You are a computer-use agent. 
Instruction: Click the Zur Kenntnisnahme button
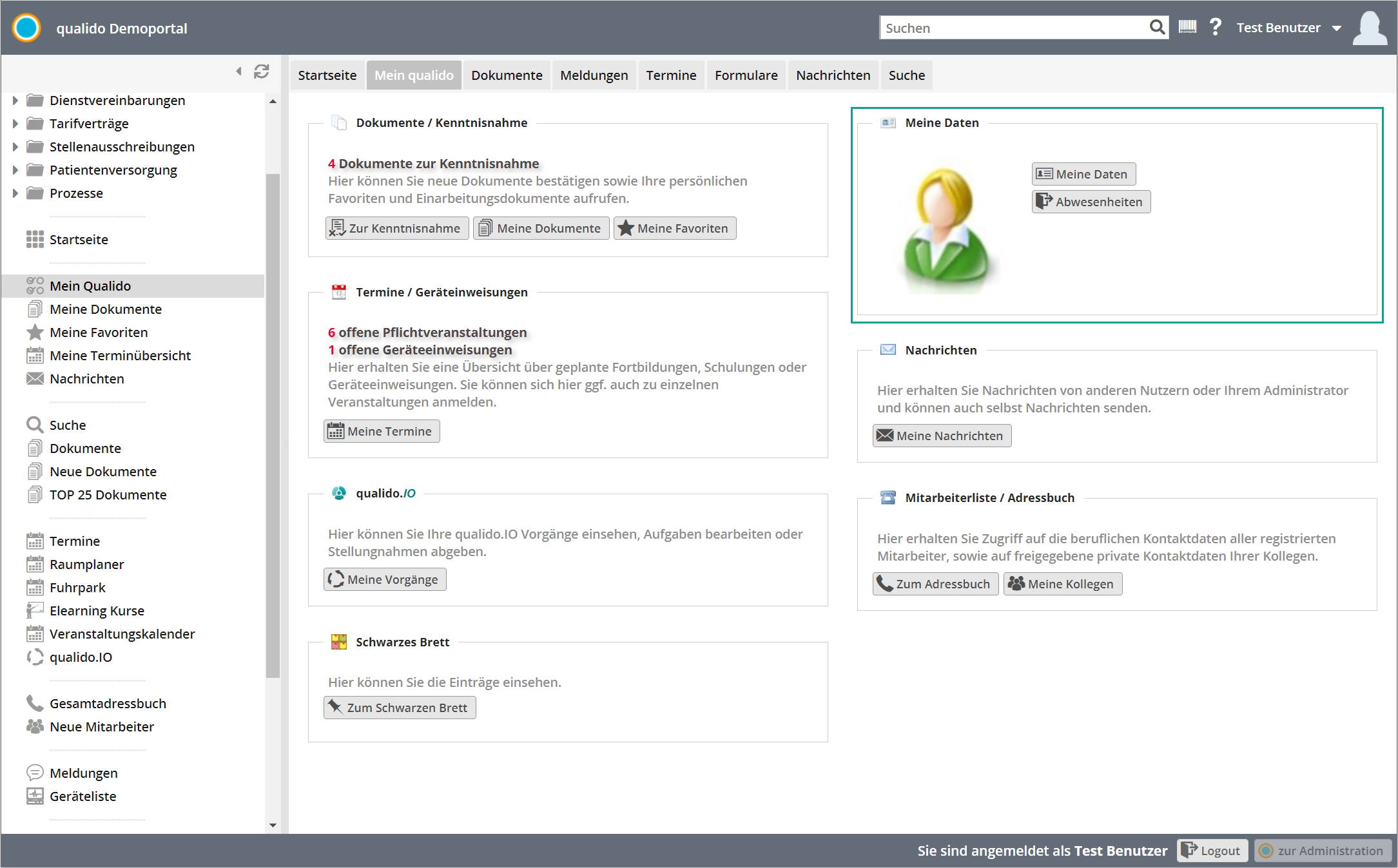click(397, 228)
